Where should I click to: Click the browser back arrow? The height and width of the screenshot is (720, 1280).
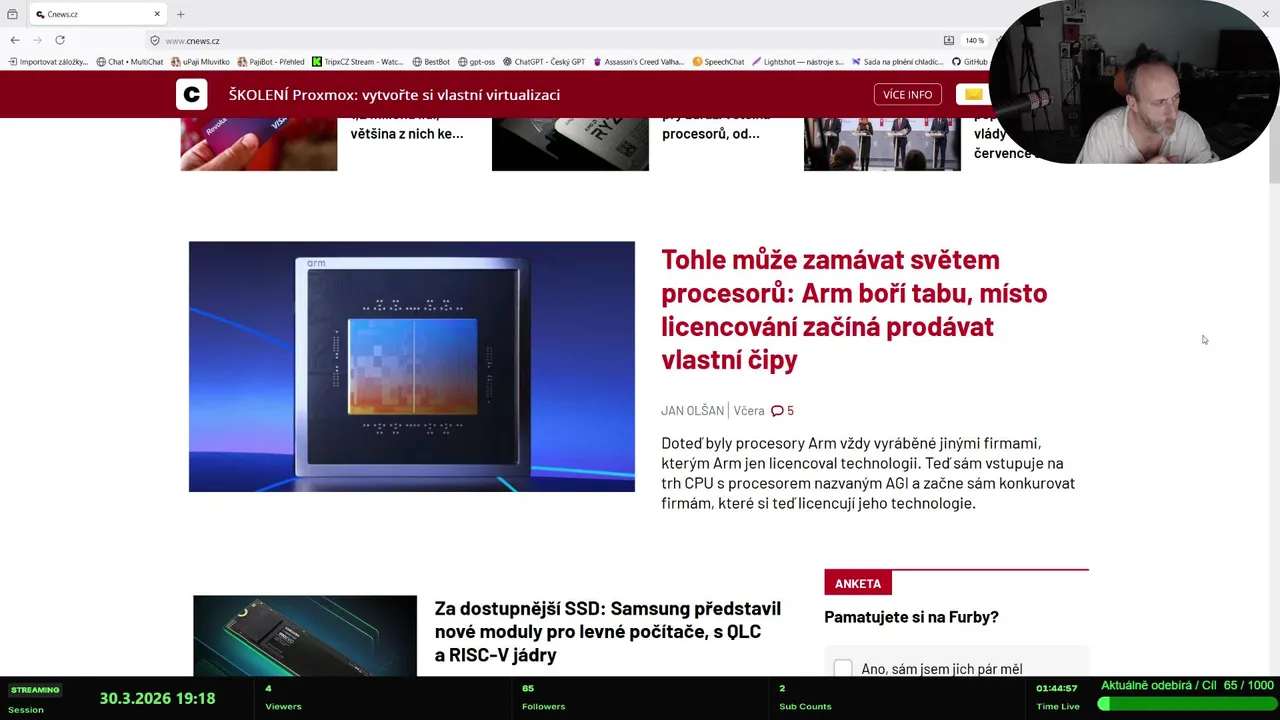14,40
